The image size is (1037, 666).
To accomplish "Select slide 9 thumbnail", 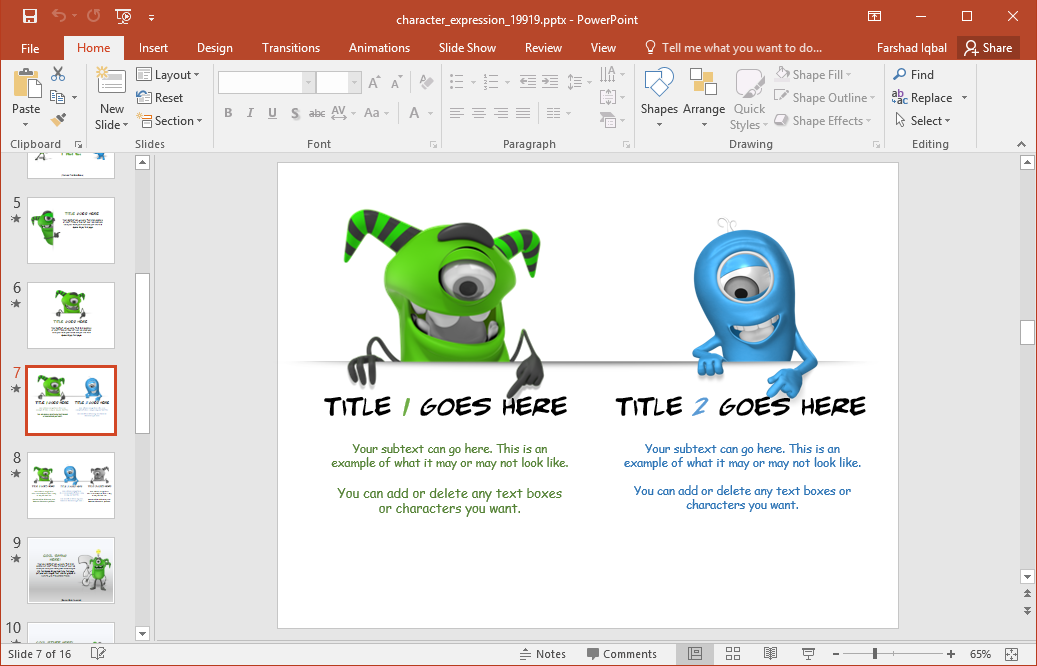I will click(70, 570).
